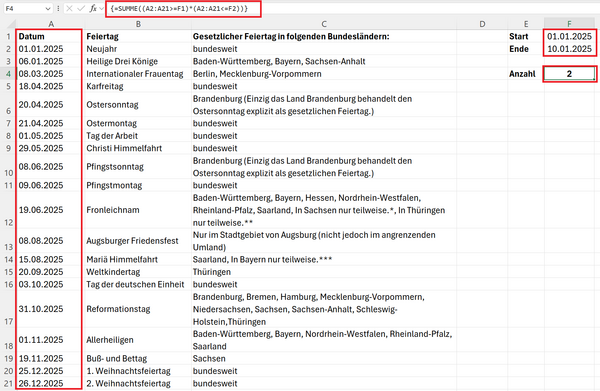Image resolution: width=600 pixels, height=391 pixels.
Task: Select row 21 header
Action: click(8, 383)
